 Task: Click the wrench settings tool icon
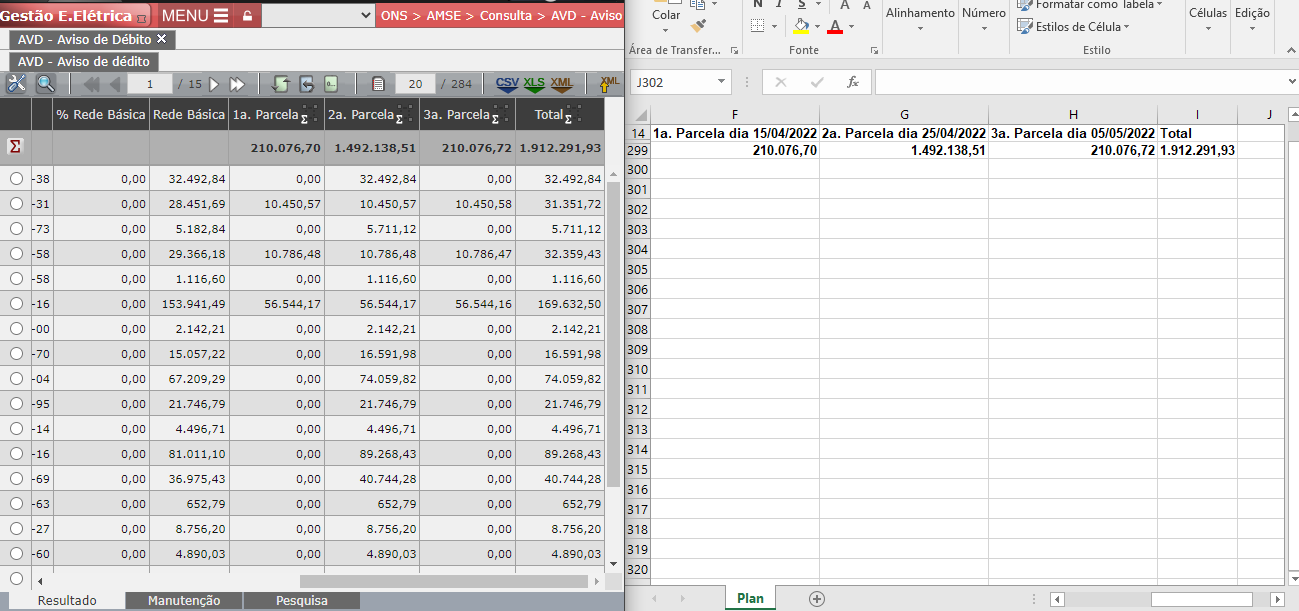tap(16, 84)
